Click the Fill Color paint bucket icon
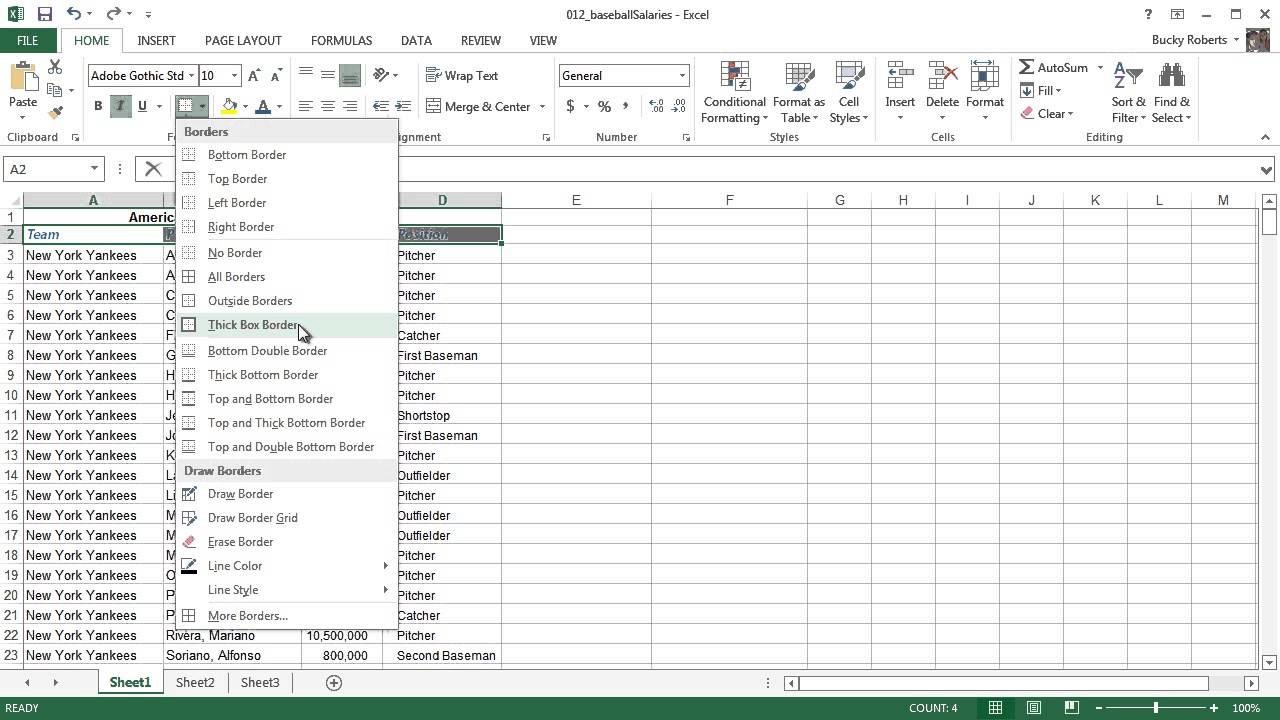The height and width of the screenshot is (720, 1280). click(229, 106)
